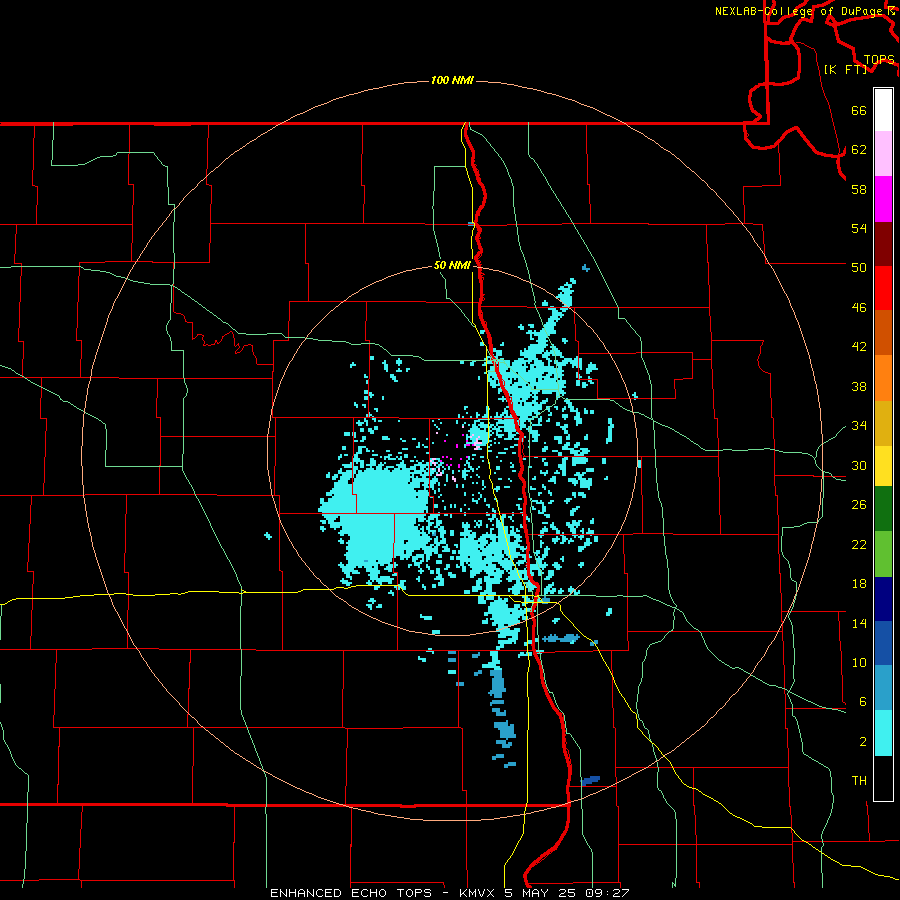The width and height of the screenshot is (900, 900).
Task: Click the '34' legend value
Action: click(859, 426)
